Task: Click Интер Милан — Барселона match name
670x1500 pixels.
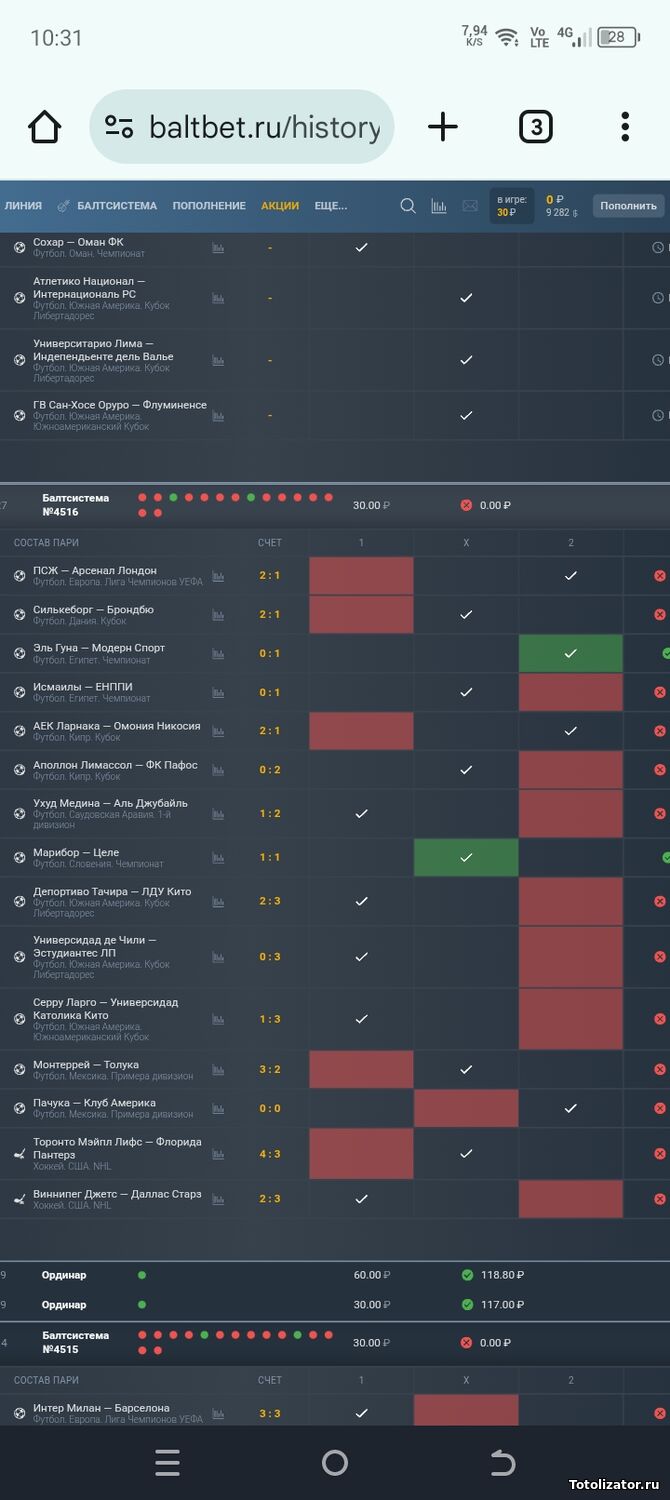Action: [x=101, y=1408]
